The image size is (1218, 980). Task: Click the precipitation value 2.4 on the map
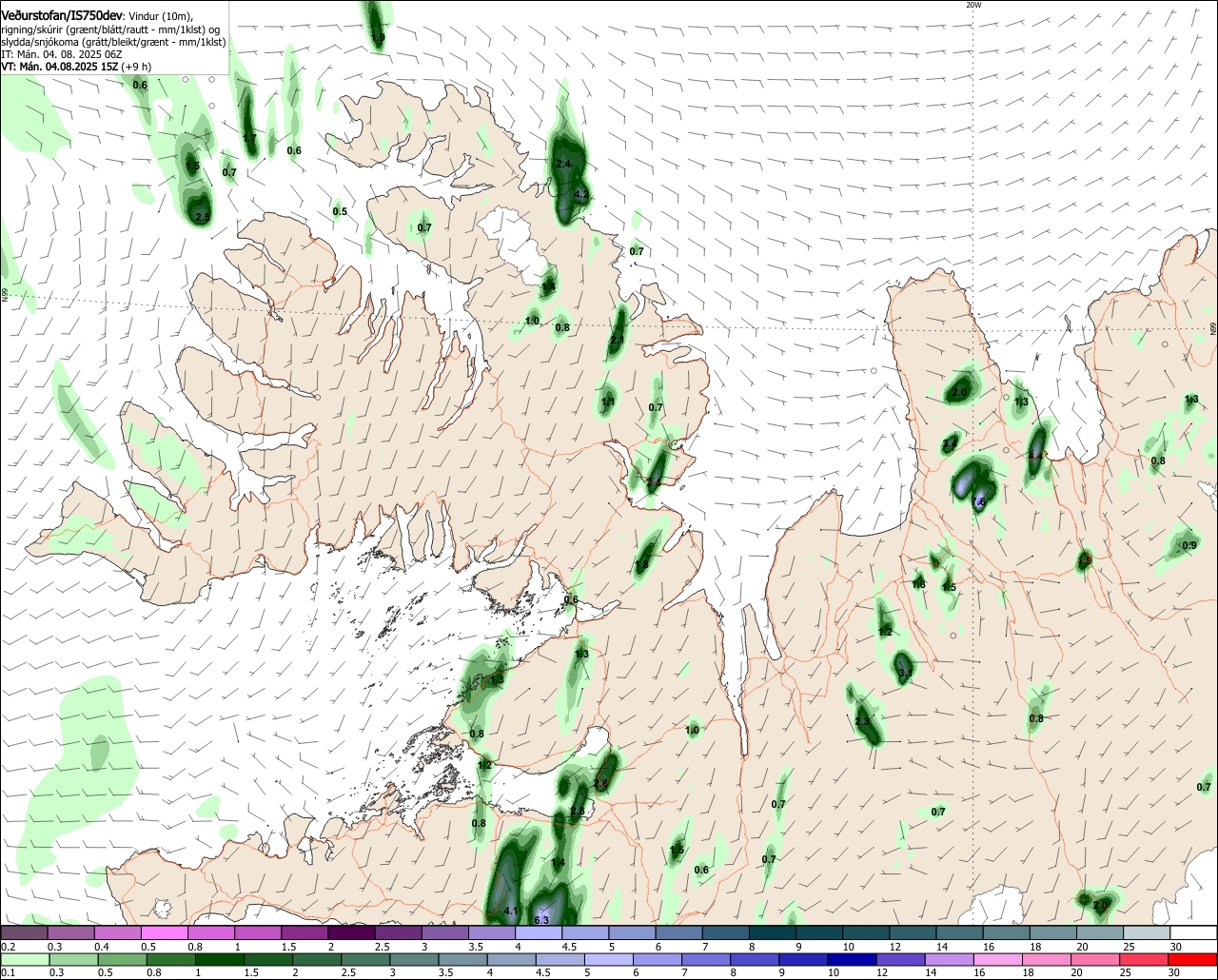562,164
